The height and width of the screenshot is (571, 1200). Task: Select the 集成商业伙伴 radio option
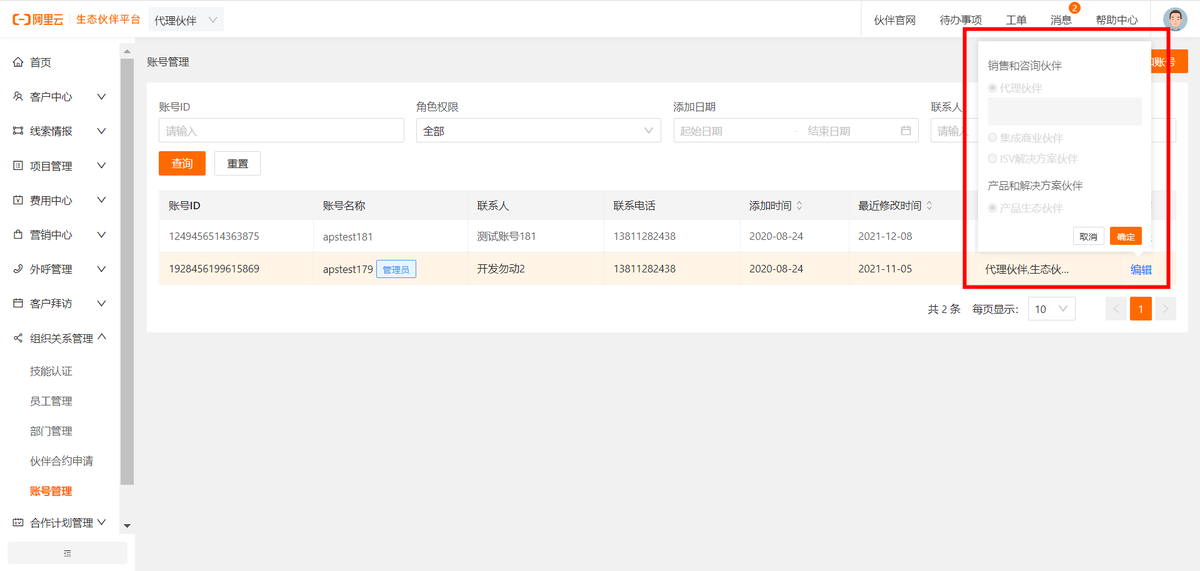click(x=992, y=138)
